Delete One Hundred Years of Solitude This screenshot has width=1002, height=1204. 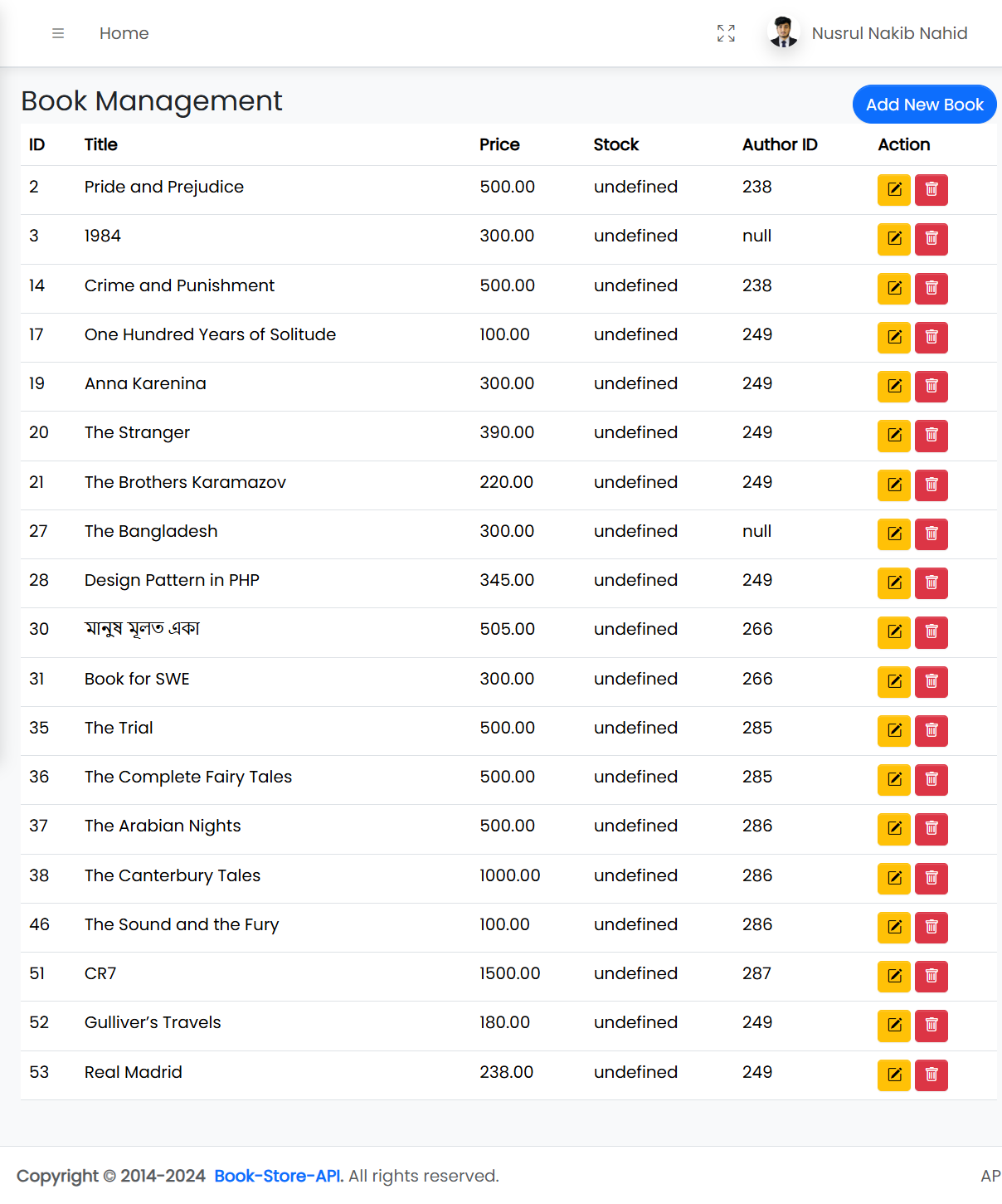[x=931, y=338]
